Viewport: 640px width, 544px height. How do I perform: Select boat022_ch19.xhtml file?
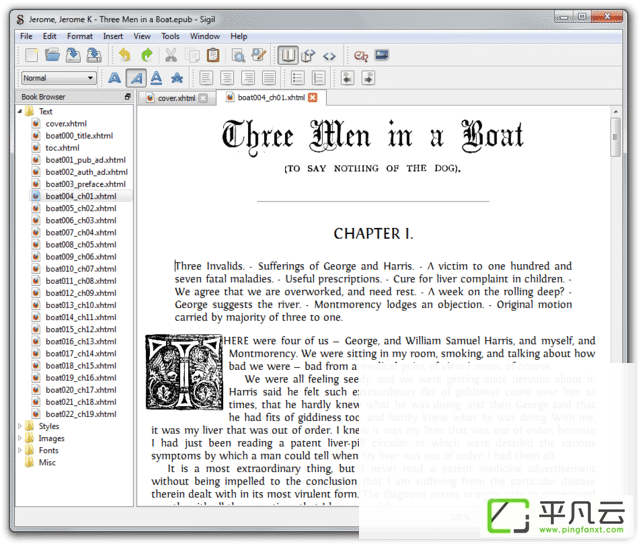pos(80,414)
